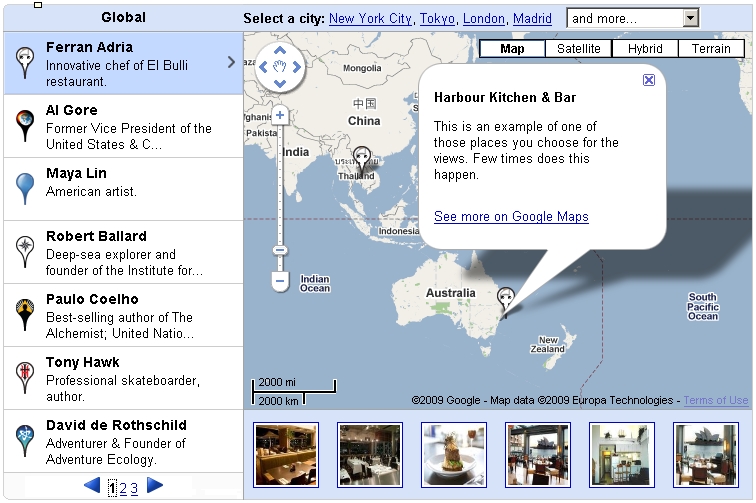
Task: Select Tony Hawk list entry name
Action: [x=82, y=362]
